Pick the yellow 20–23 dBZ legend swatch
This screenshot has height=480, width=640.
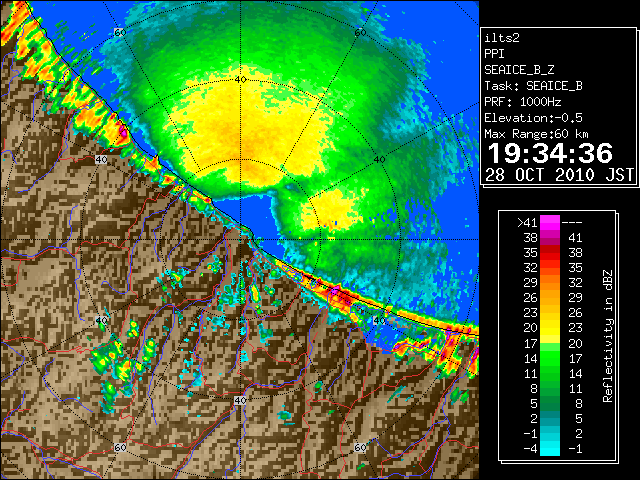tap(550, 328)
